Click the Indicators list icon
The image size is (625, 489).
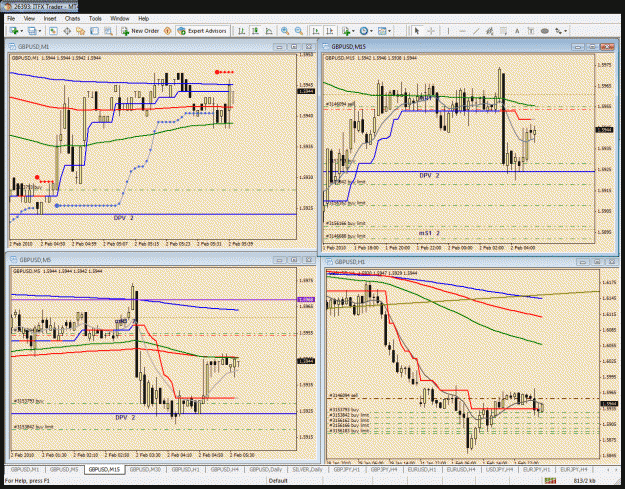click(346, 31)
